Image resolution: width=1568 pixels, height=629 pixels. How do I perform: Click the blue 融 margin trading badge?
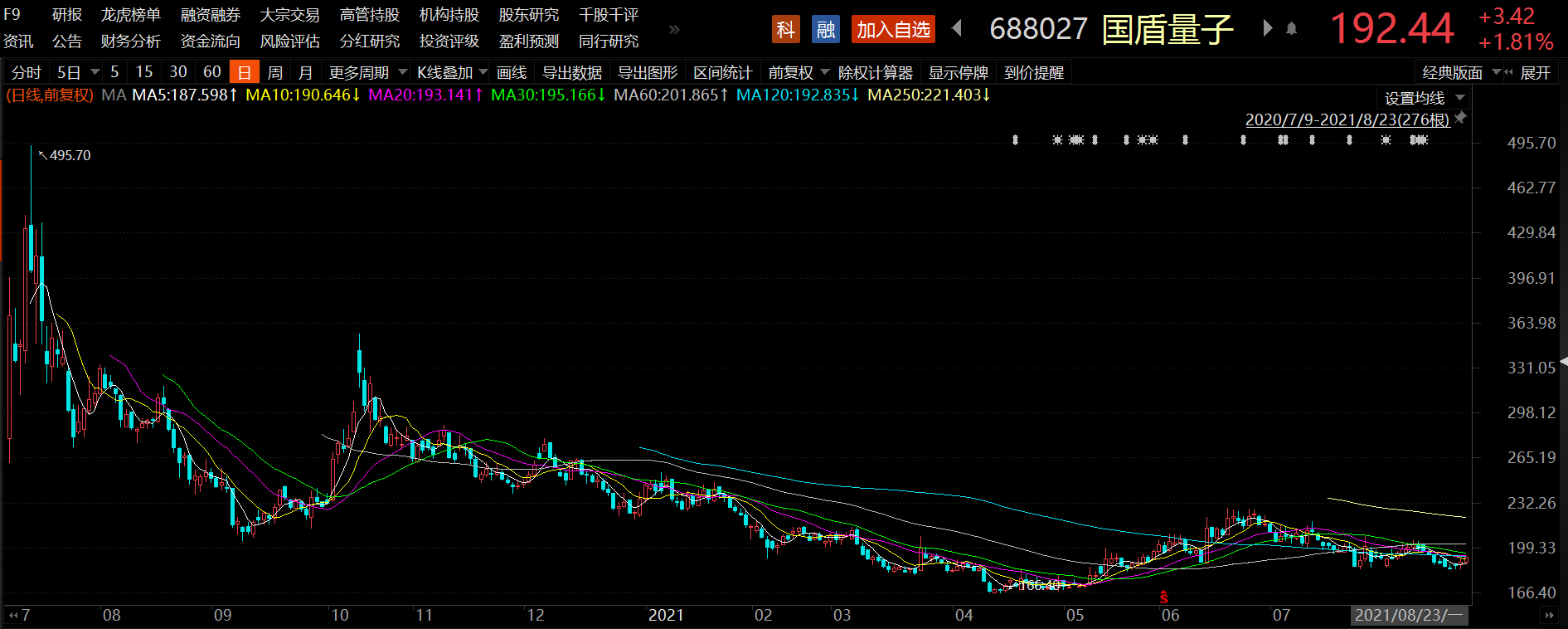[x=826, y=30]
